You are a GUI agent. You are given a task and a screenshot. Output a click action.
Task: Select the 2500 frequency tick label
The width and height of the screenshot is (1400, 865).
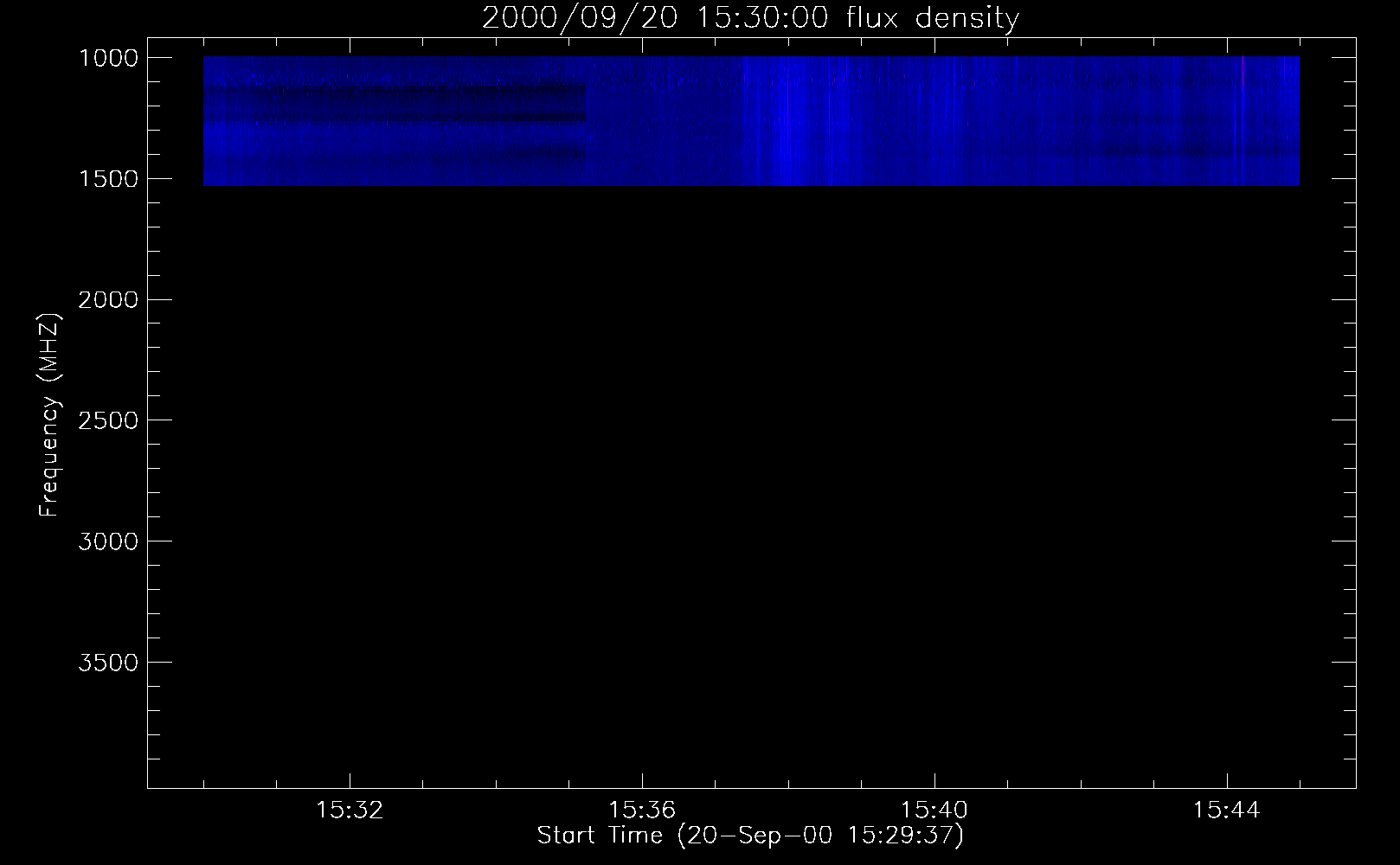pyautogui.click(x=108, y=420)
